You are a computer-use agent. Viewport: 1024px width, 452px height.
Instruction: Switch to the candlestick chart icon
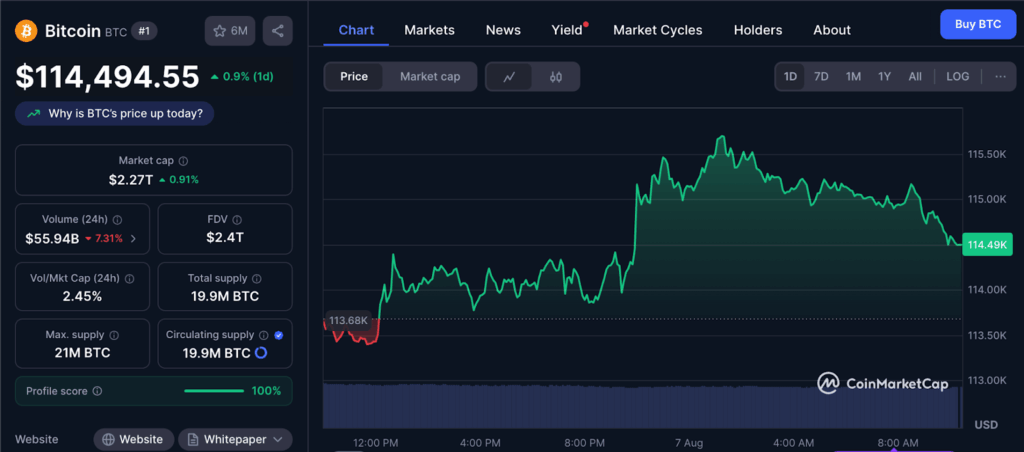[x=556, y=77]
